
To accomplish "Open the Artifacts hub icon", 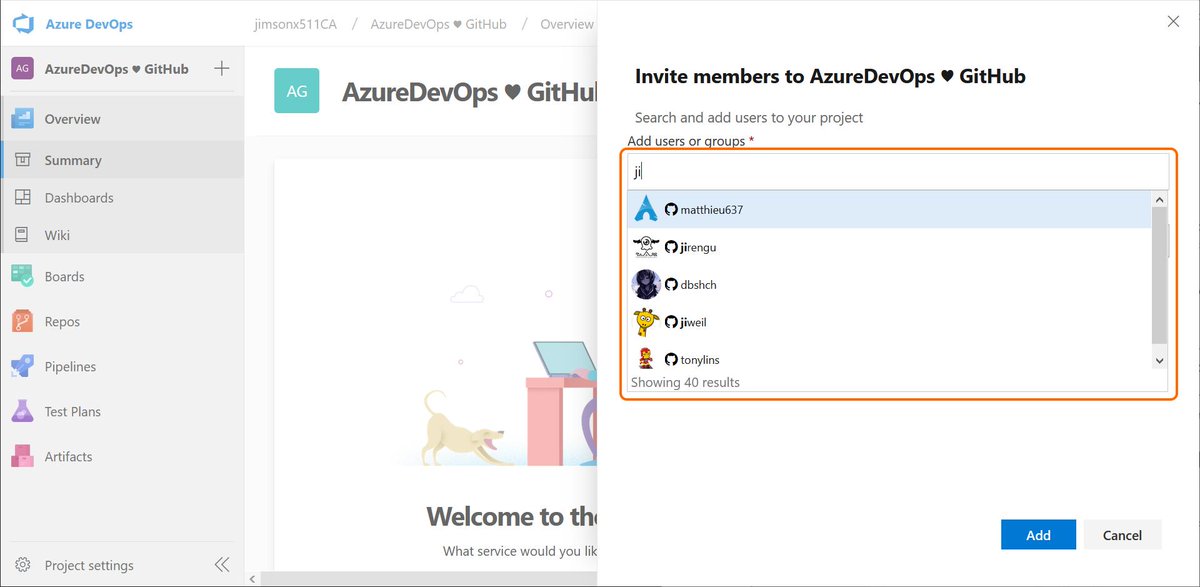I will coord(23,456).
